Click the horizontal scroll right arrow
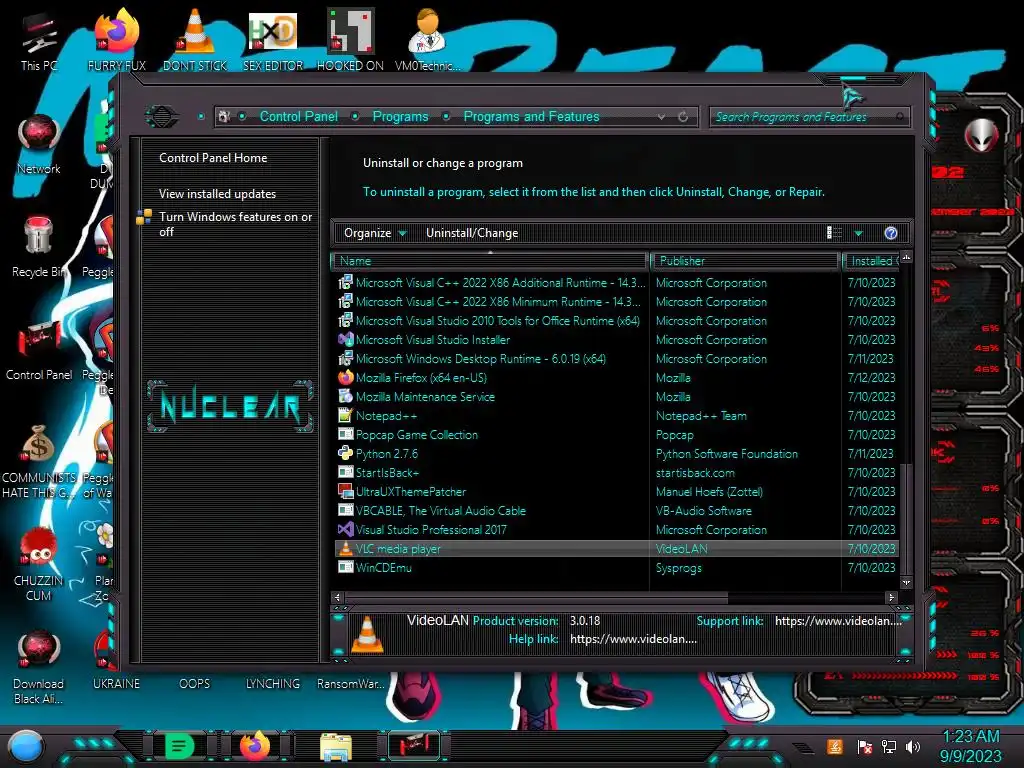The height and width of the screenshot is (768, 1024). 891,597
